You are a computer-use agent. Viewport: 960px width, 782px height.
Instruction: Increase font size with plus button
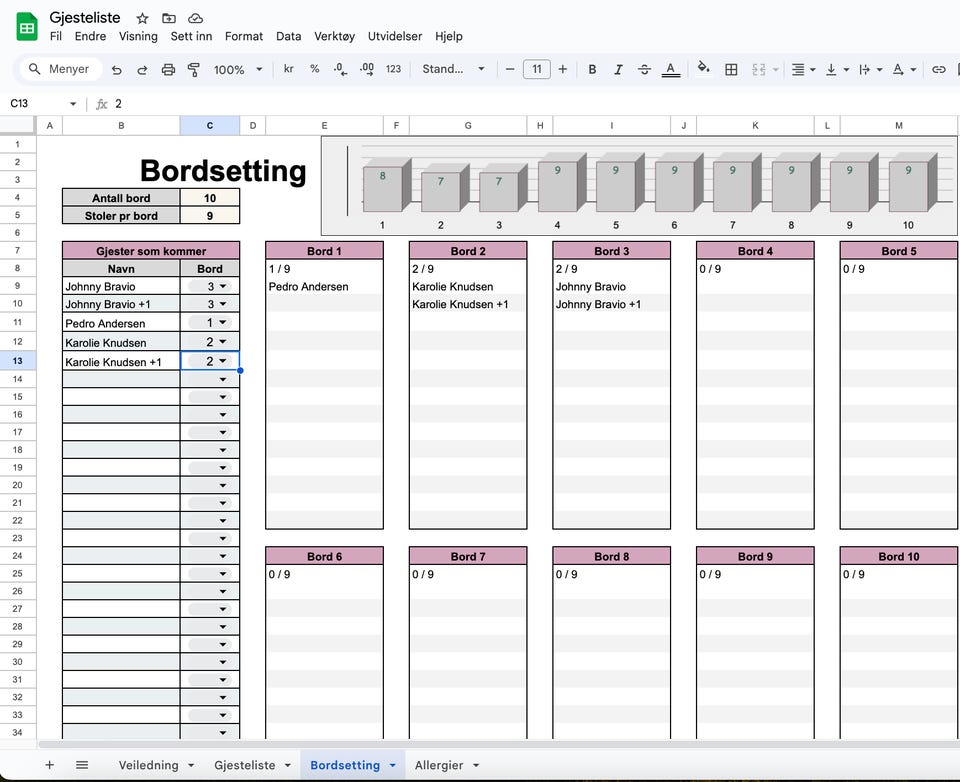563,70
